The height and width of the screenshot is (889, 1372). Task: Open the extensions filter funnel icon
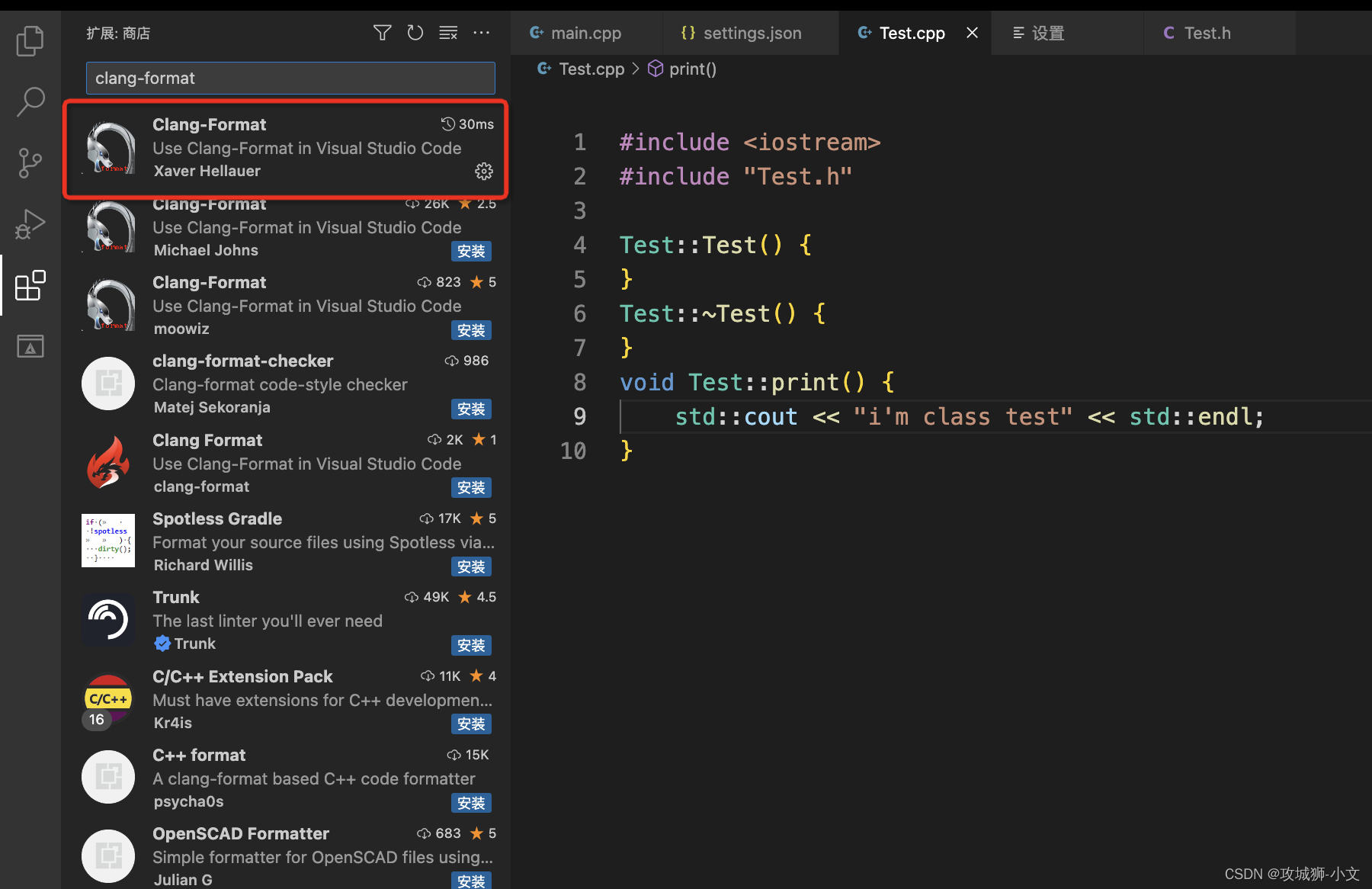[x=382, y=33]
